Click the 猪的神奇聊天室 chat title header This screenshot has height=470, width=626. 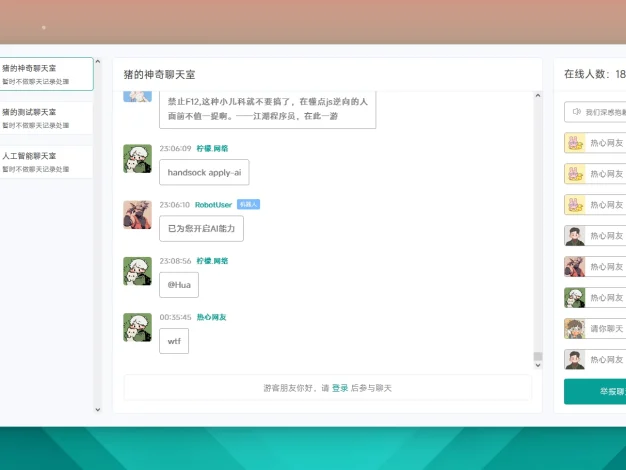pyautogui.click(x=159, y=75)
